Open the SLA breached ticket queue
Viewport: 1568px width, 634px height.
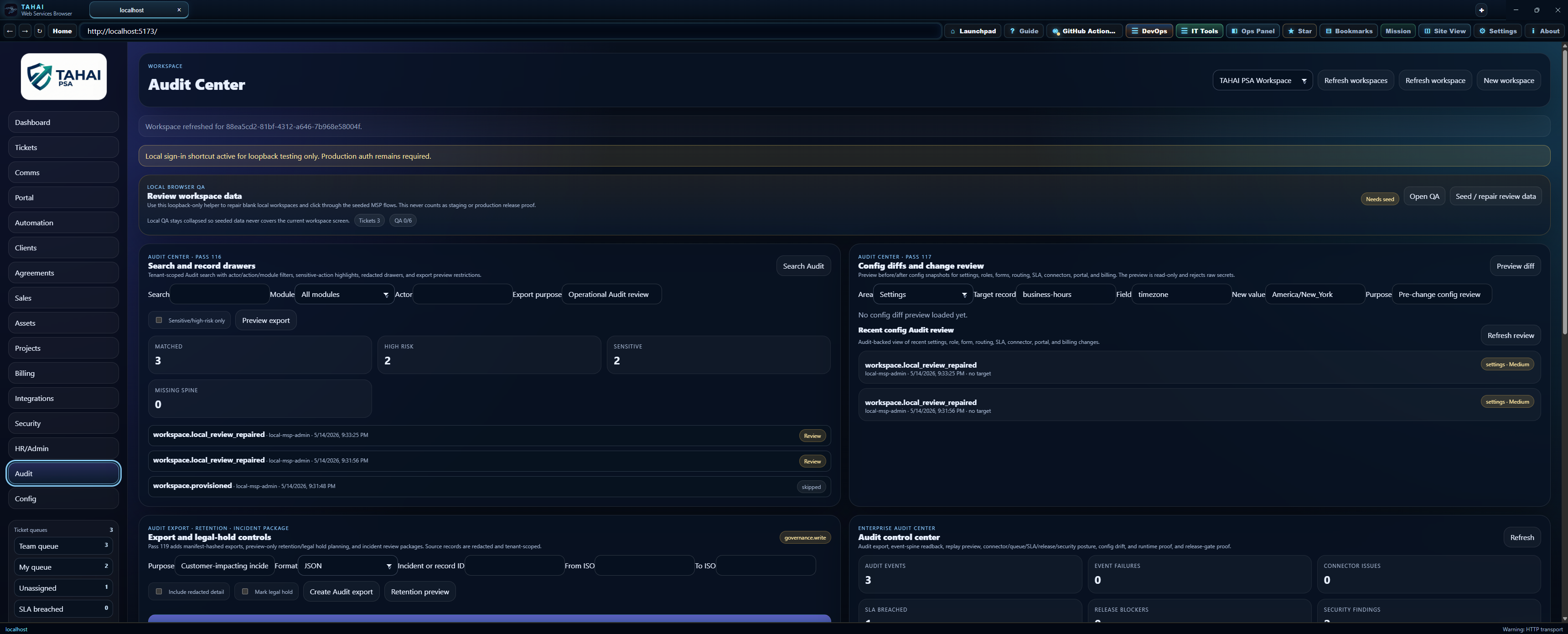click(63, 609)
